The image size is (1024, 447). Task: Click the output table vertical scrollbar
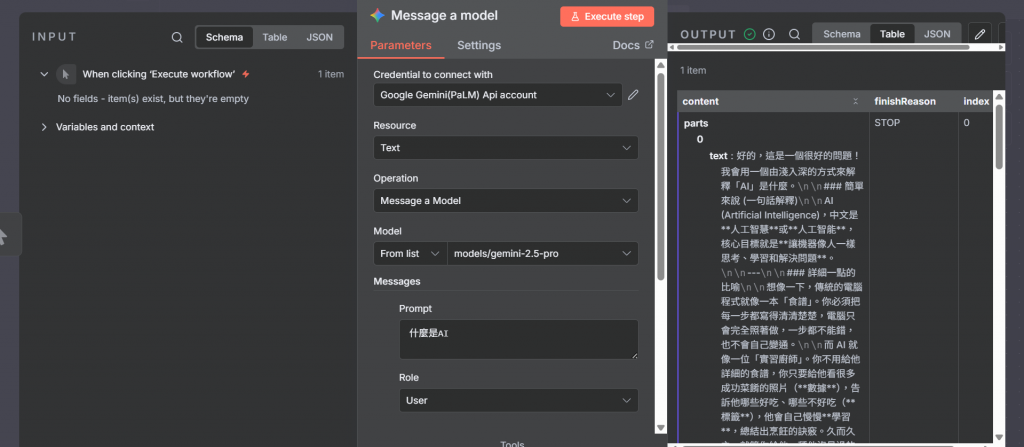tap(999, 137)
